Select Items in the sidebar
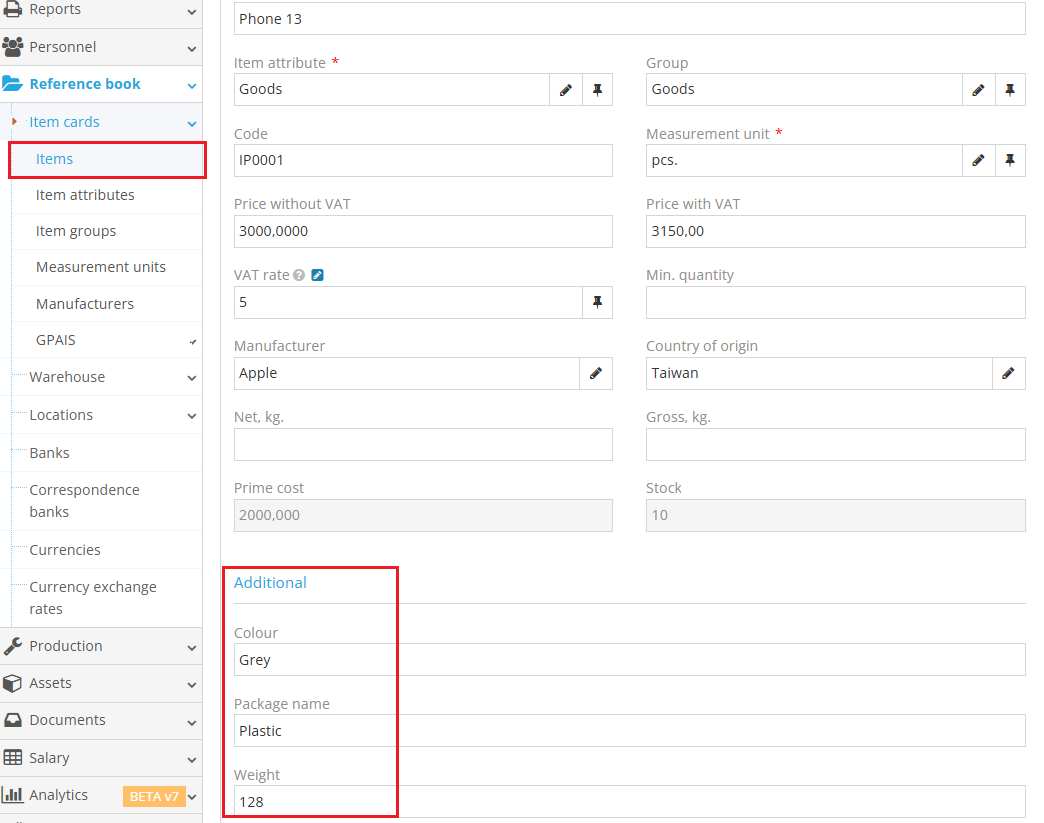The image size is (1044, 823). click(x=54, y=158)
